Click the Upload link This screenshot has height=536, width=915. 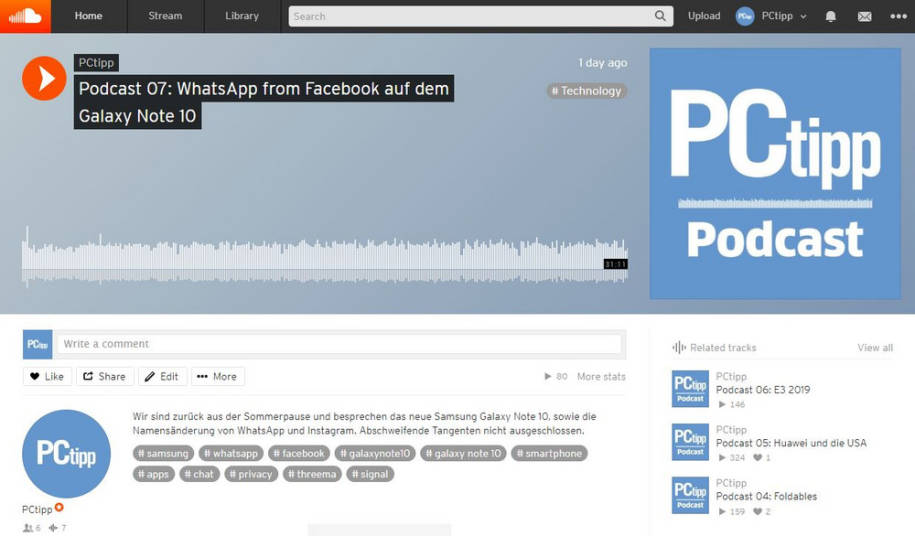(704, 16)
